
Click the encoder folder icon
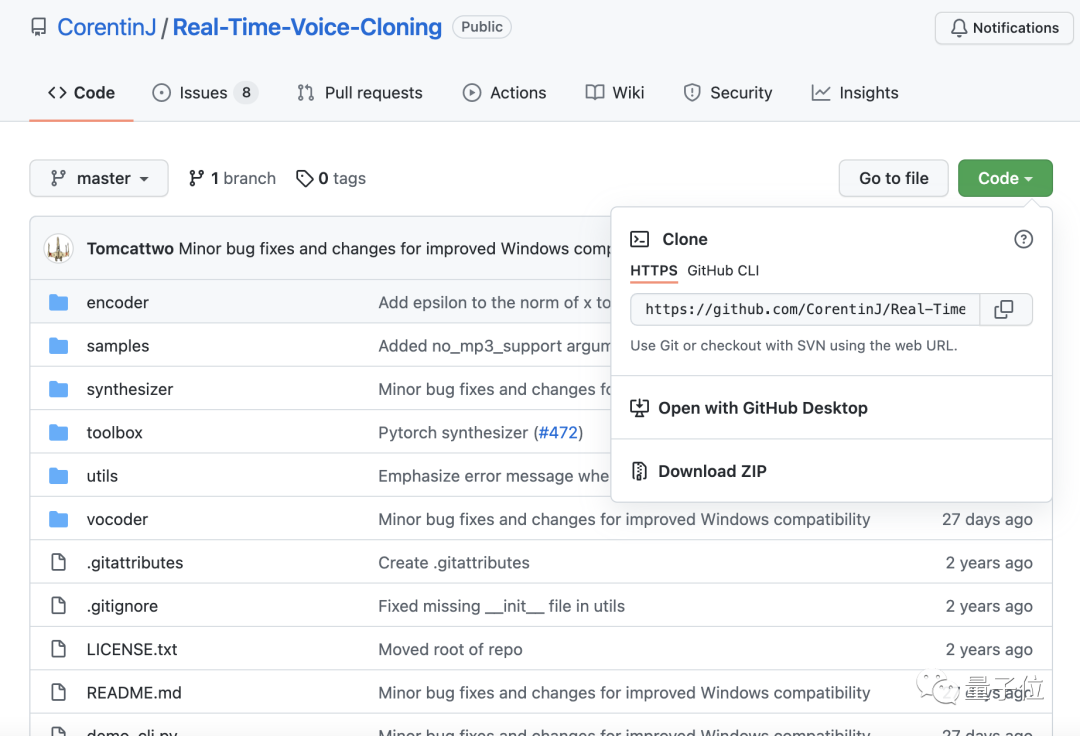[59, 302]
